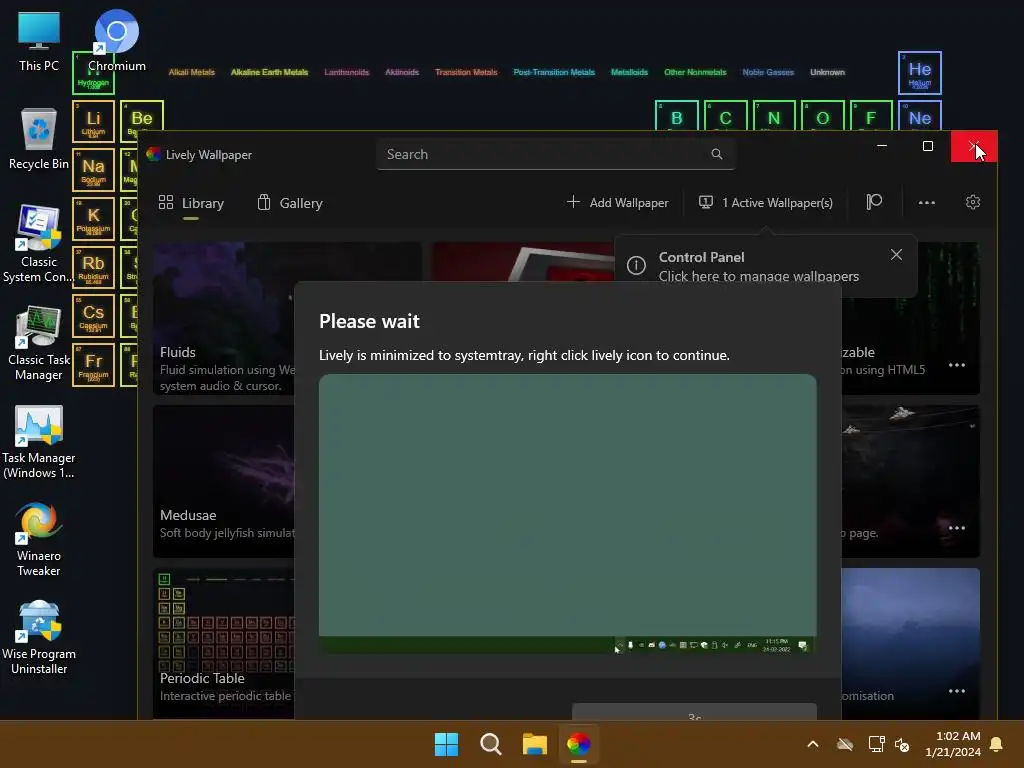Click the Patreon support icon
Viewport: 1024px width, 768px height.
click(874, 202)
